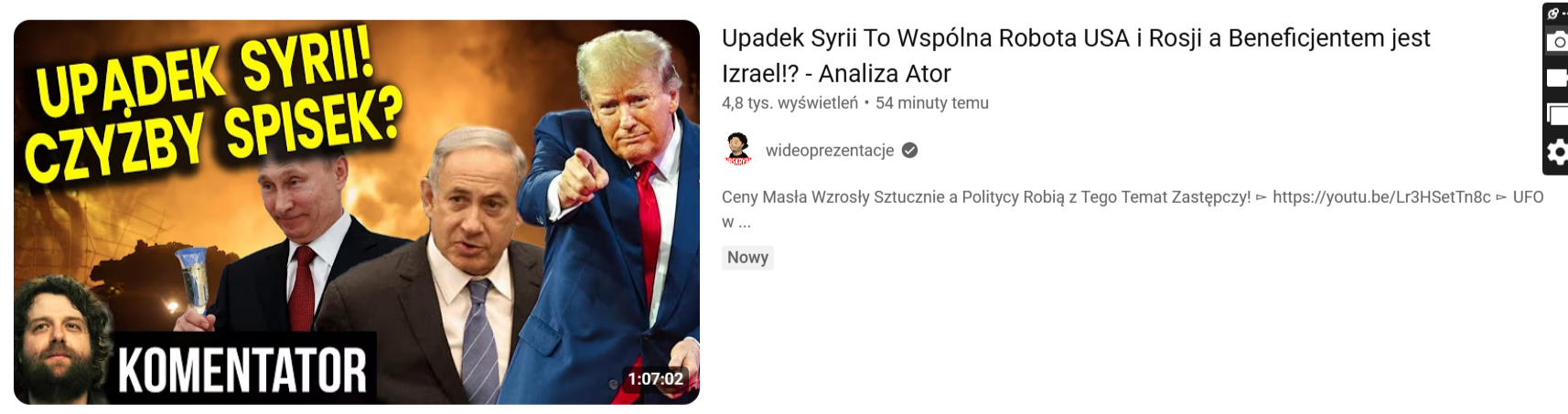Image resolution: width=1568 pixels, height=414 pixels.
Task: Click the video description text about Ceny Masła
Action: (x=1133, y=209)
